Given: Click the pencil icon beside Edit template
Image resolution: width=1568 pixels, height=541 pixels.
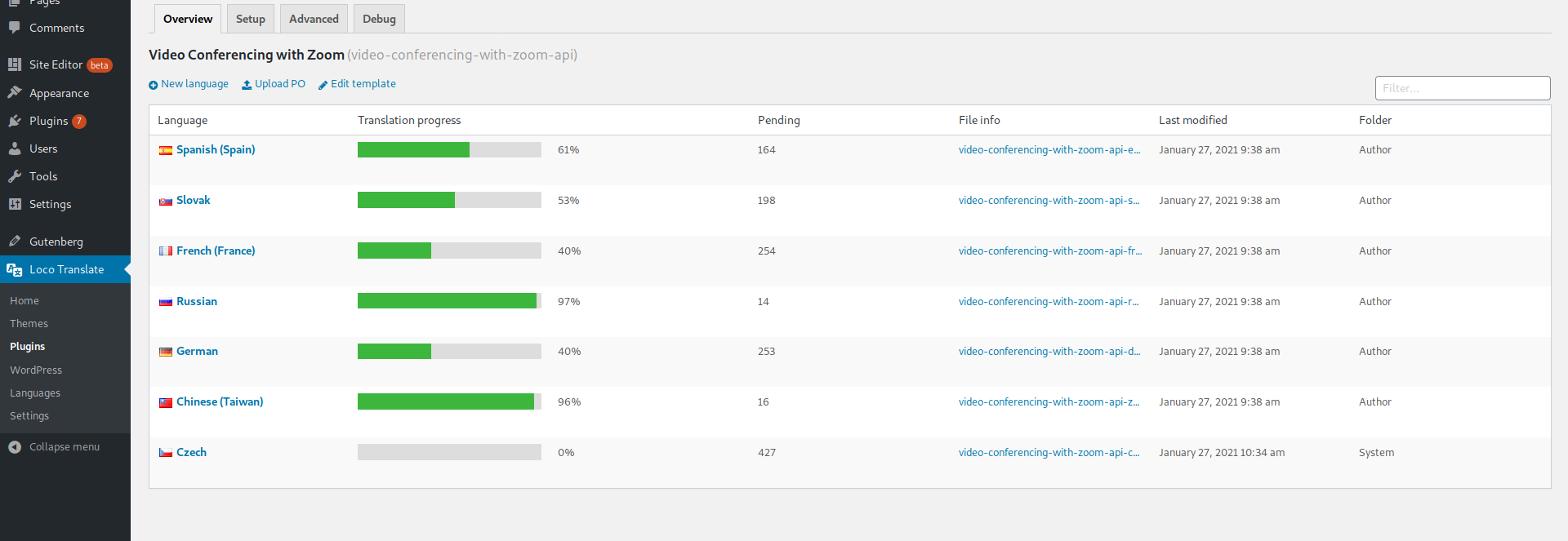Looking at the screenshot, I should pos(323,85).
